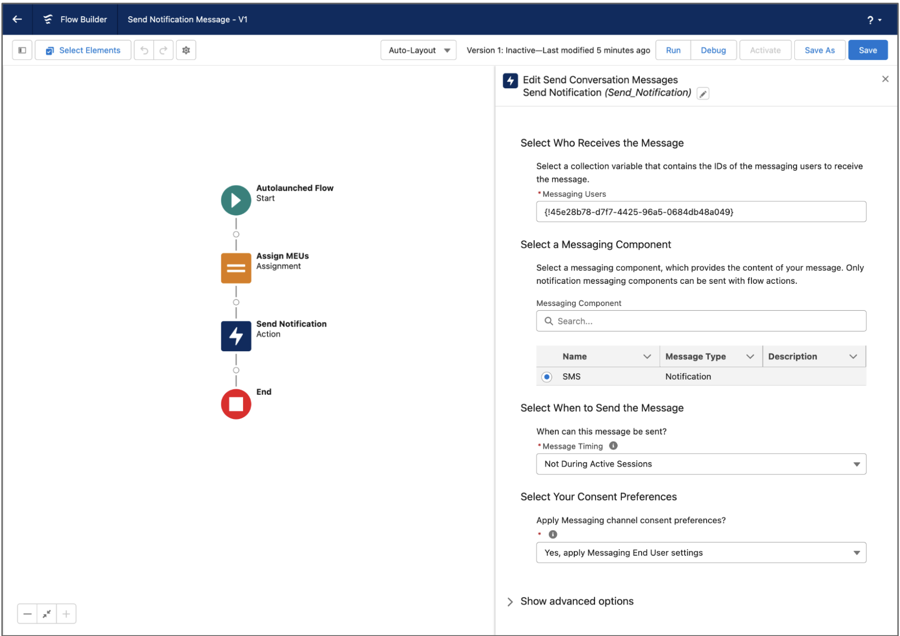
Task: Click the Run button
Action: click(x=673, y=51)
